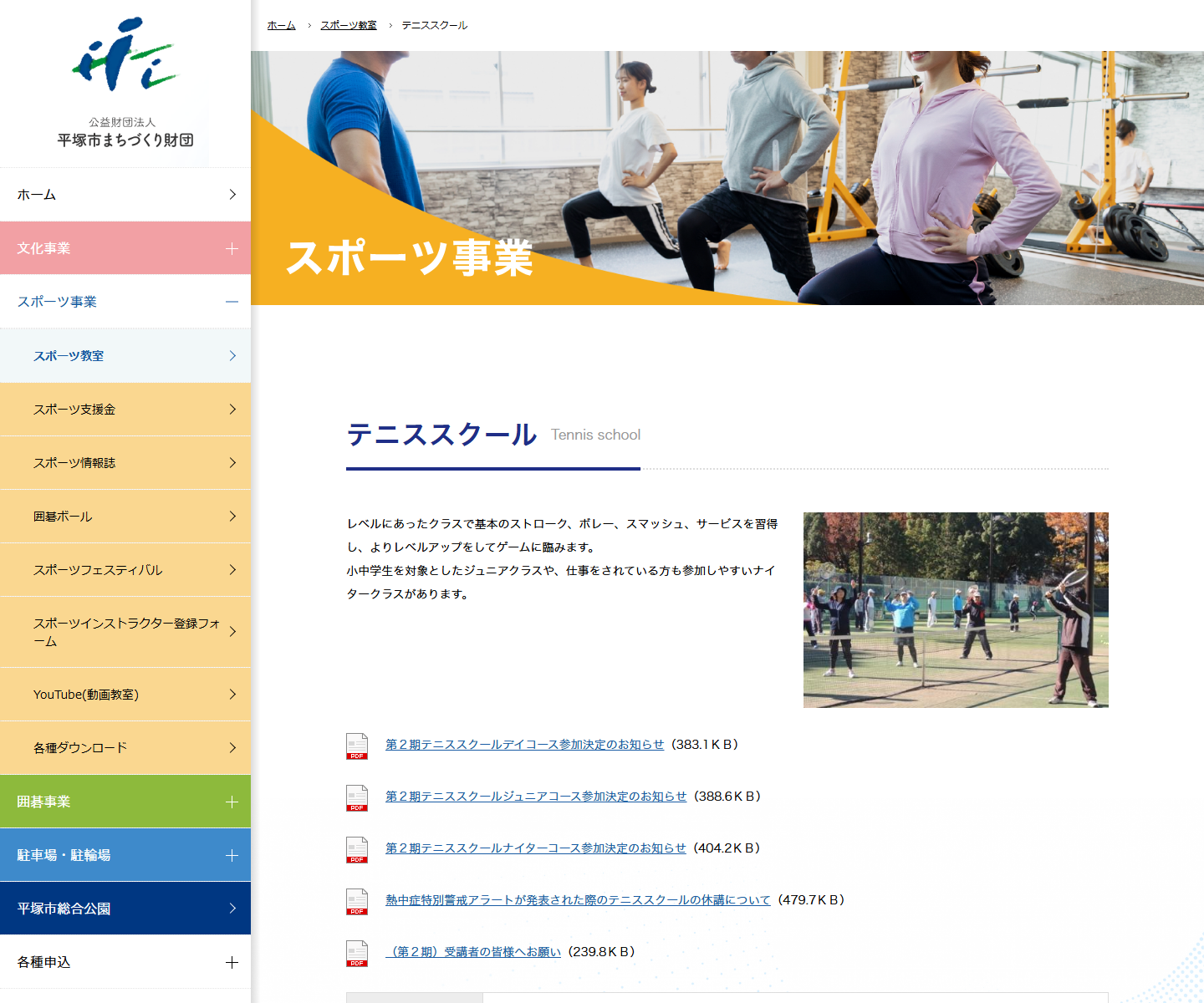The width and height of the screenshot is (1204, 1003).
Task: Open PDF icon for ジュニアコース参加決定
Action: (x=357, y=797)
